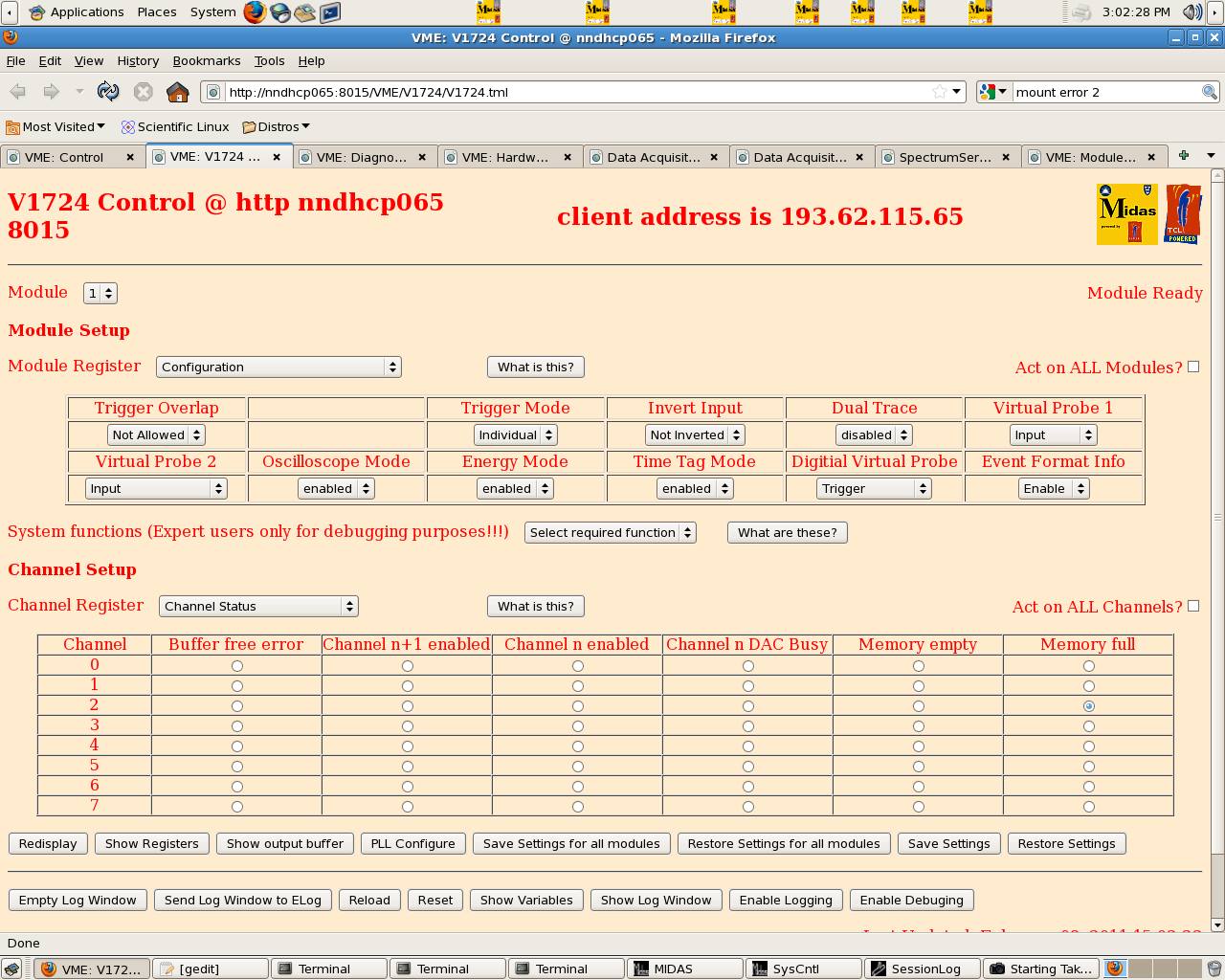The image size is (1225, 980).
Task: Click the Enable Logging button
Action: pos(786,900)
